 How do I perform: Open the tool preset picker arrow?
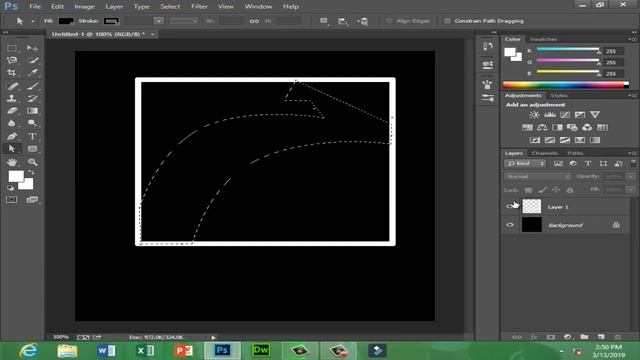(33, 21)
